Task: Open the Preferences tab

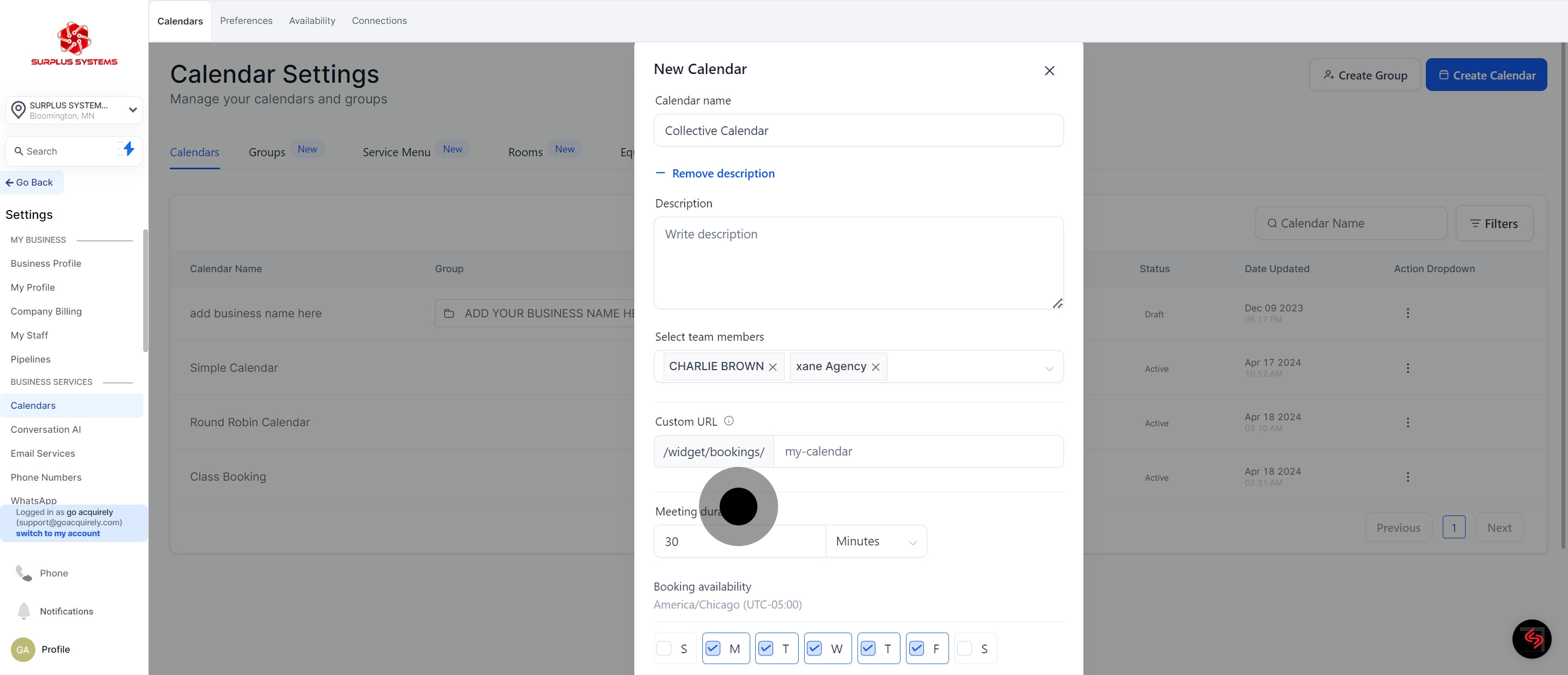Action: [246, 21]
